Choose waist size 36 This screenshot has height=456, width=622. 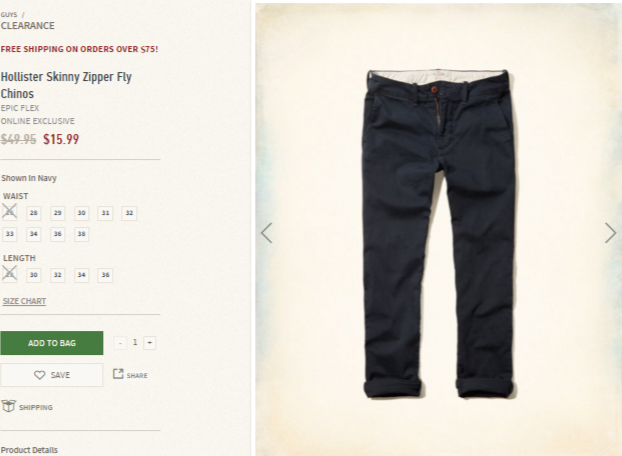click(58, 234)
